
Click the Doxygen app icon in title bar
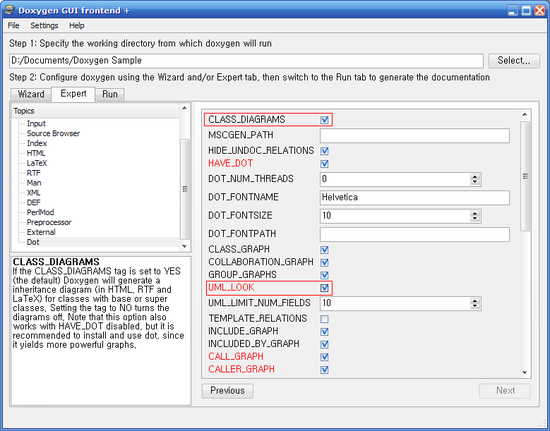[x=9, y=10]
